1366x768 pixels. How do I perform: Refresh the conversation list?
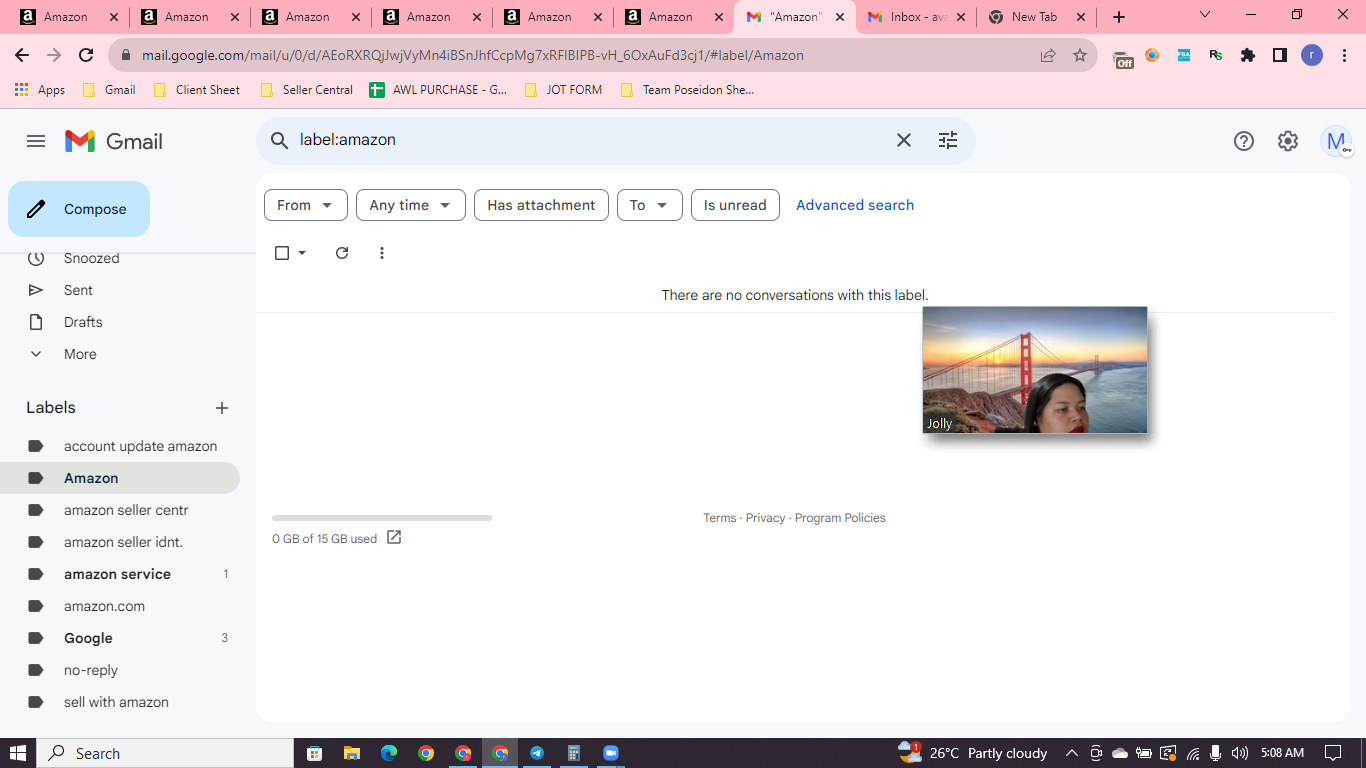[x=342, y=253]
